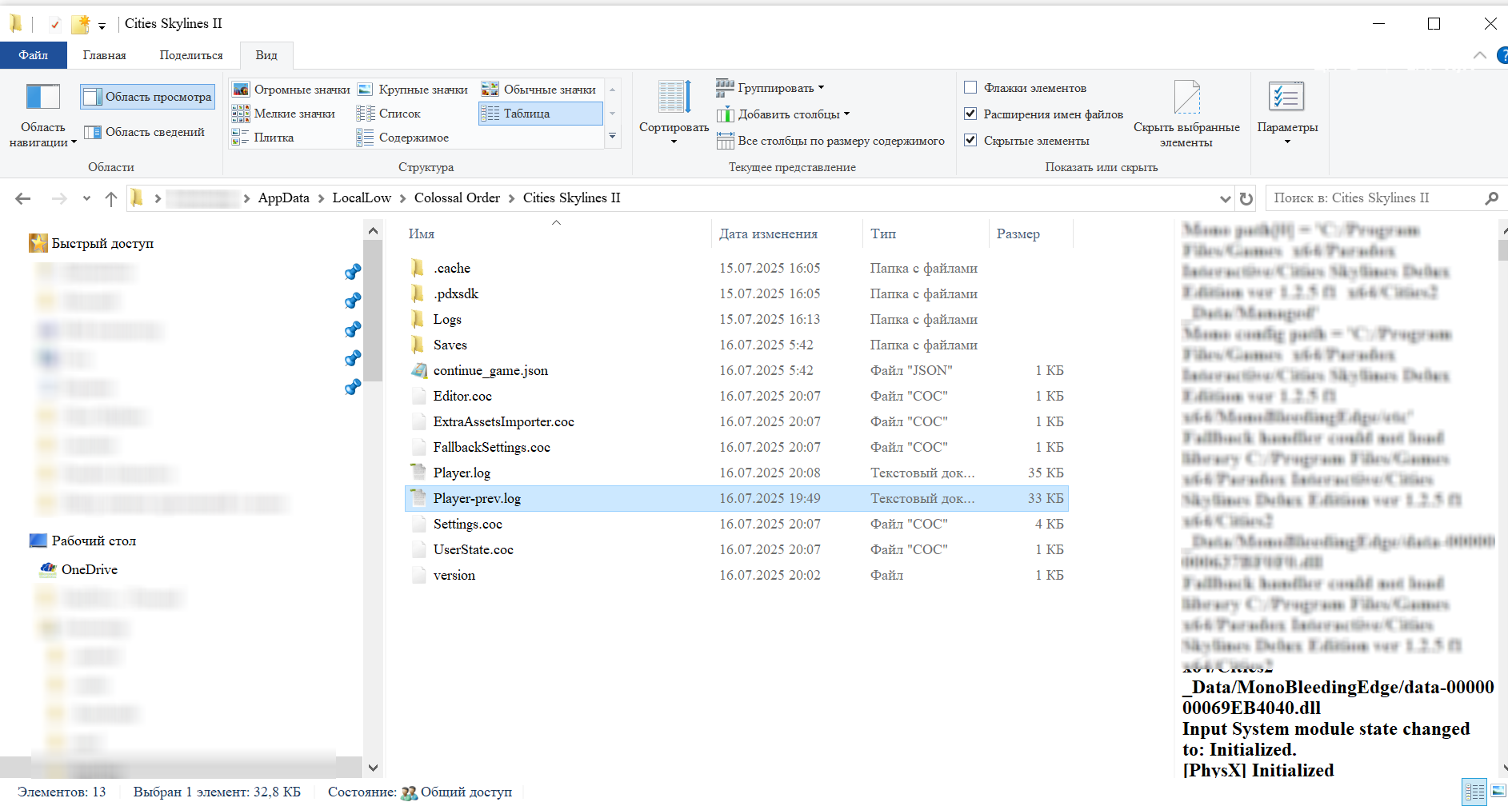This screenshot has height=806, width=1512.
Task: Click the Properties checkmark icon in the title bar
Action: pyautogui.click(x=54, y=24)
